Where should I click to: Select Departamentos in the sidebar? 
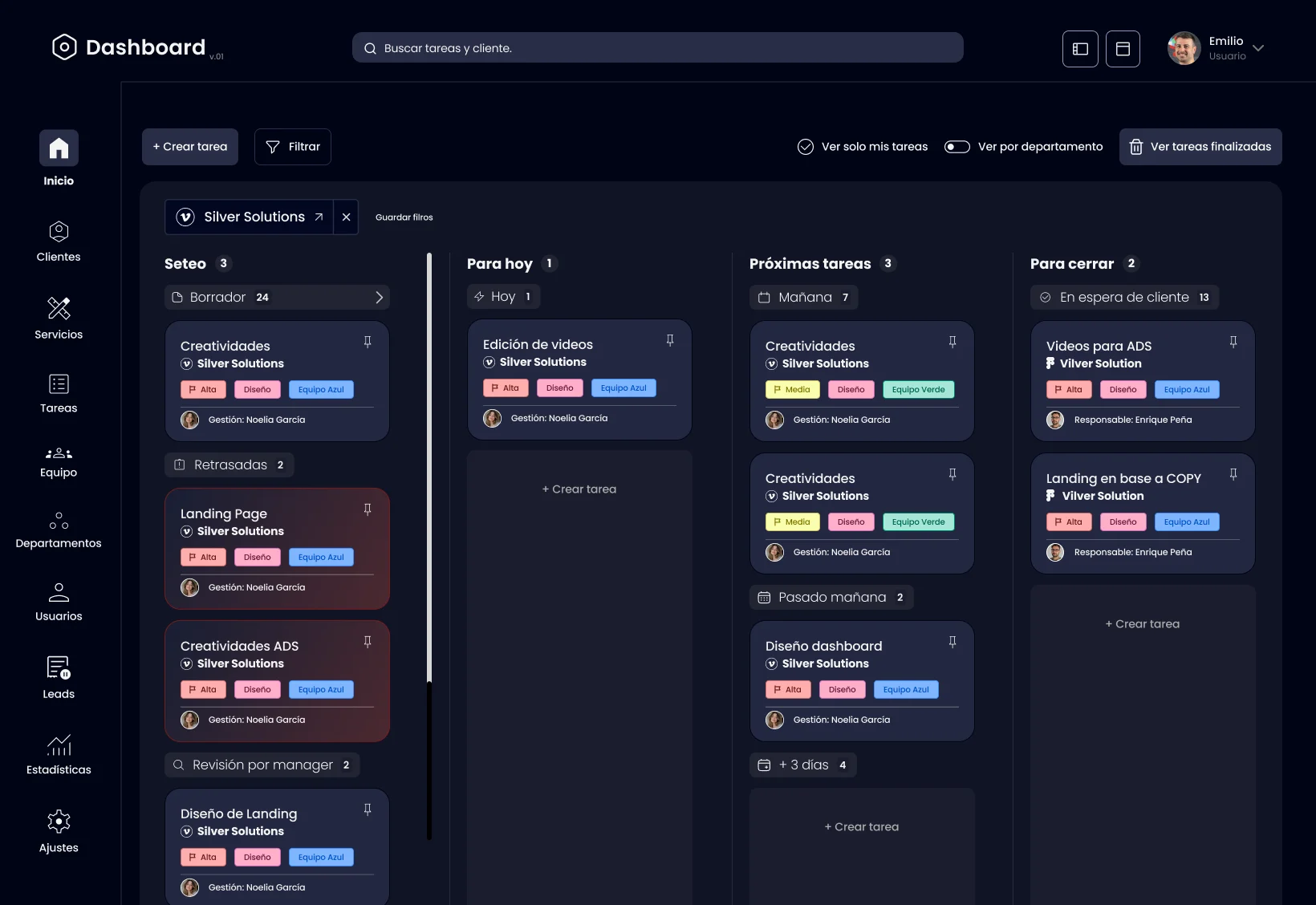point(59,530)
